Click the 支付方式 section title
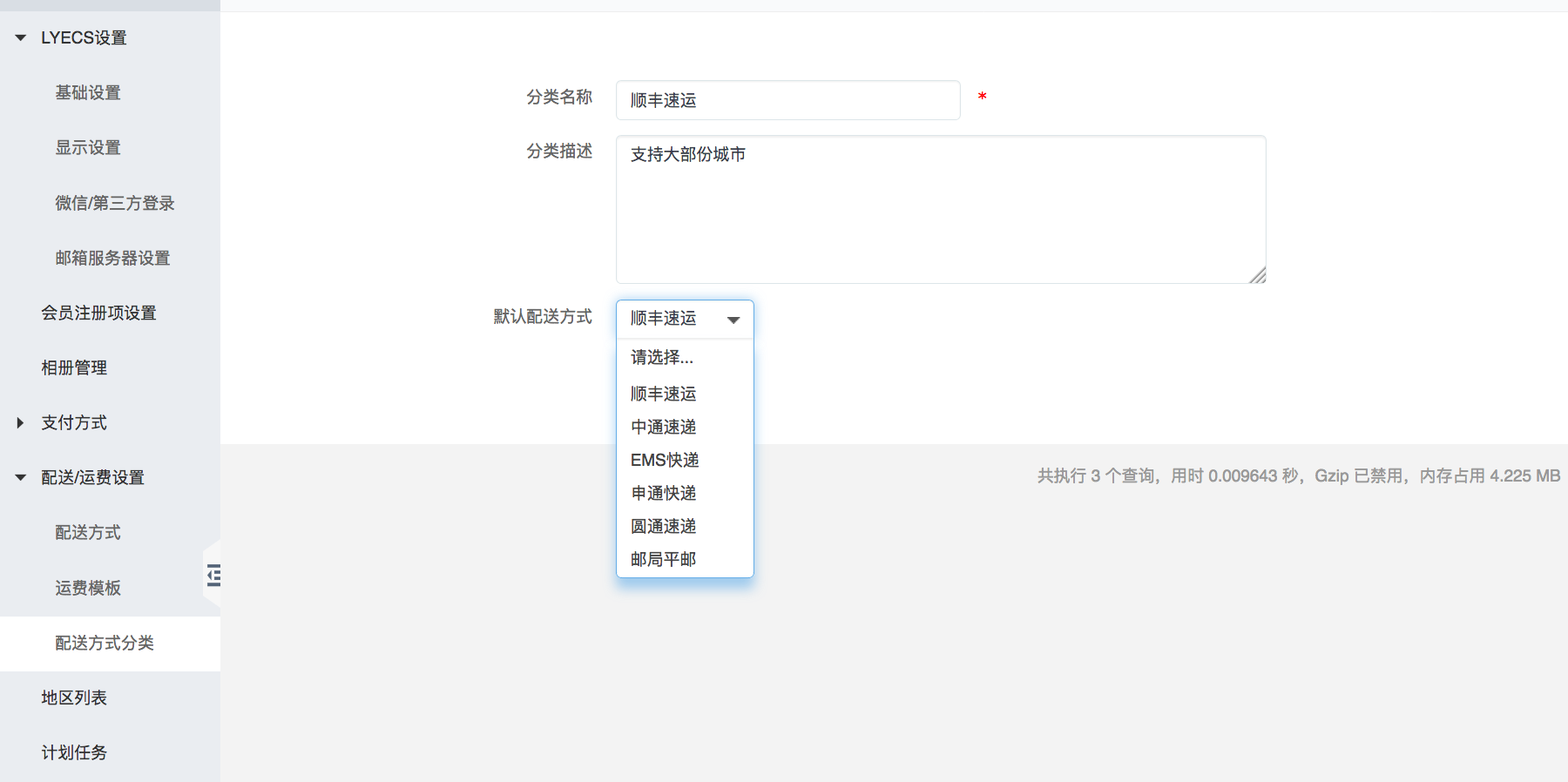Viewport: 1568px width, 782px height. (74, 422)
